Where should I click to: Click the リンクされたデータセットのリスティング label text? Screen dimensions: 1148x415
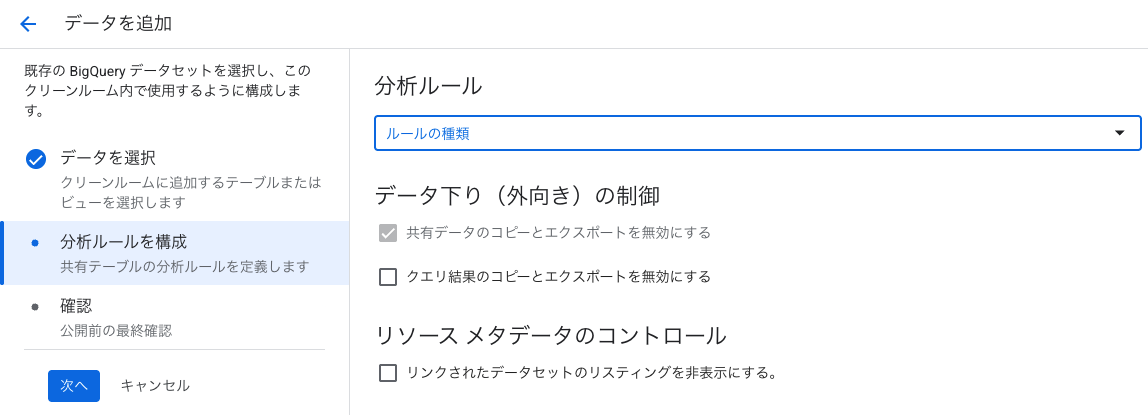(x=591, y=373)
